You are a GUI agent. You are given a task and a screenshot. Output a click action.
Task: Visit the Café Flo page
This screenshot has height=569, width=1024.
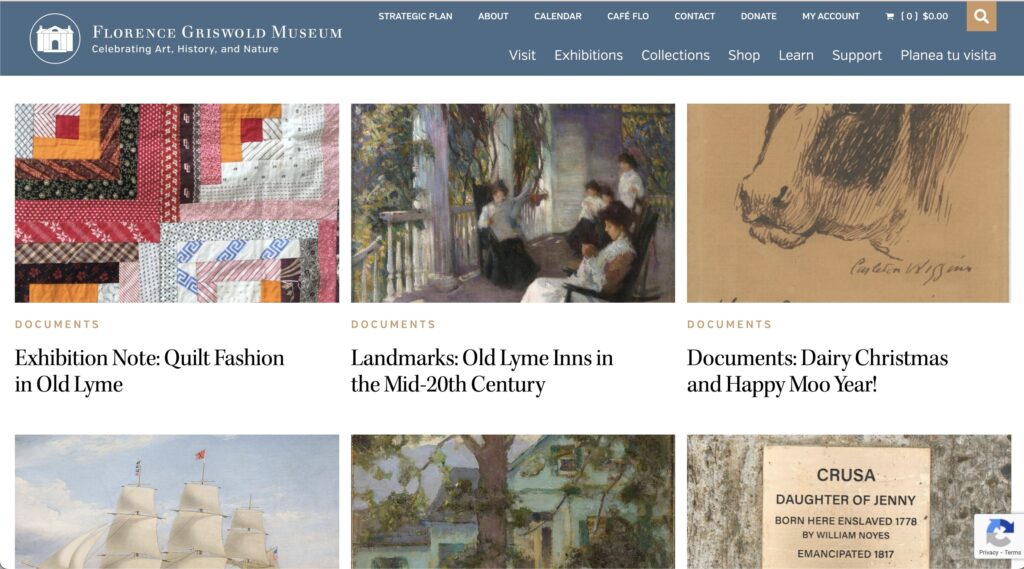coord(628,16)
